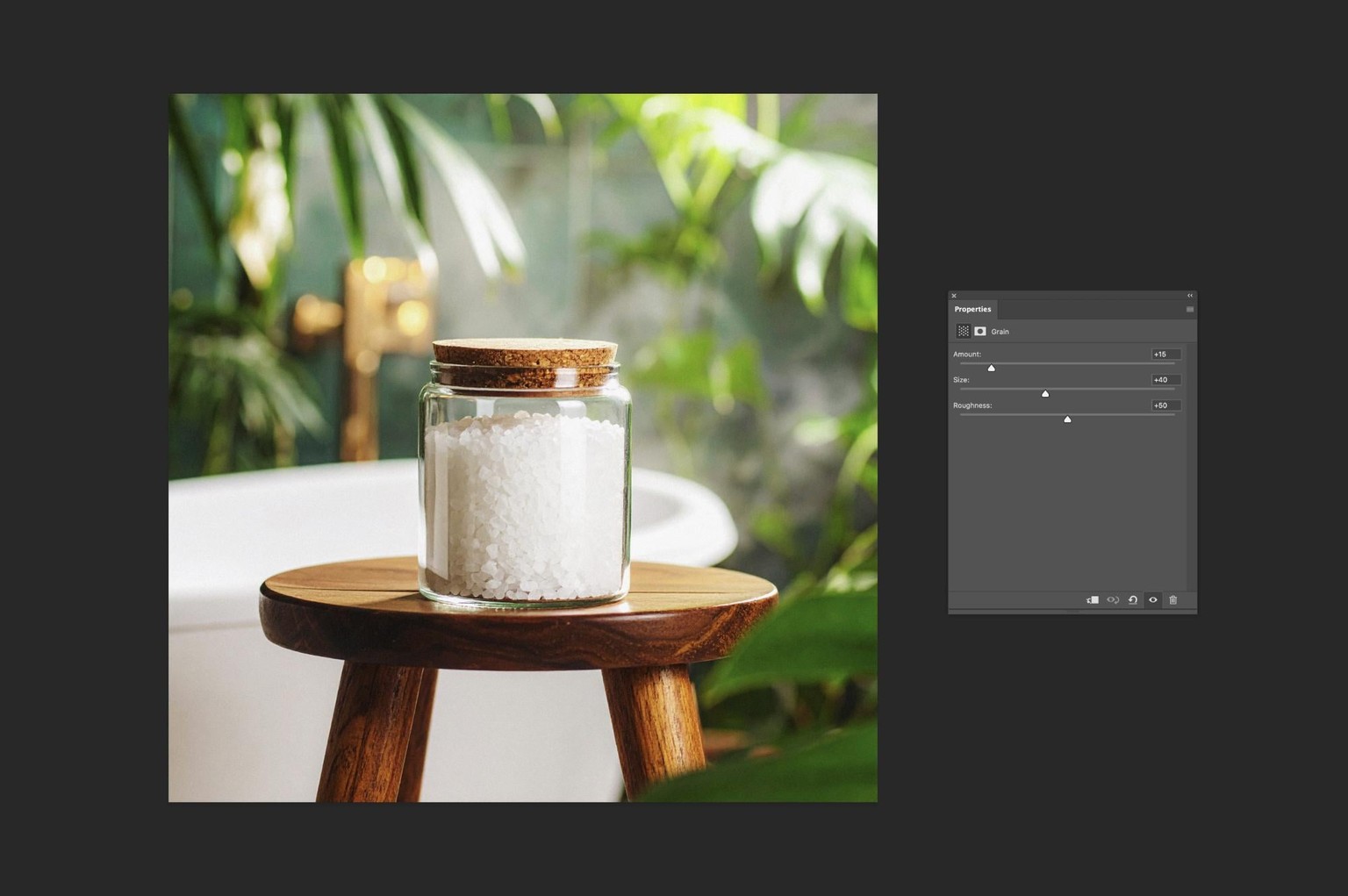
Task: Click the "Grain" label text
Action: [1000, 332]
